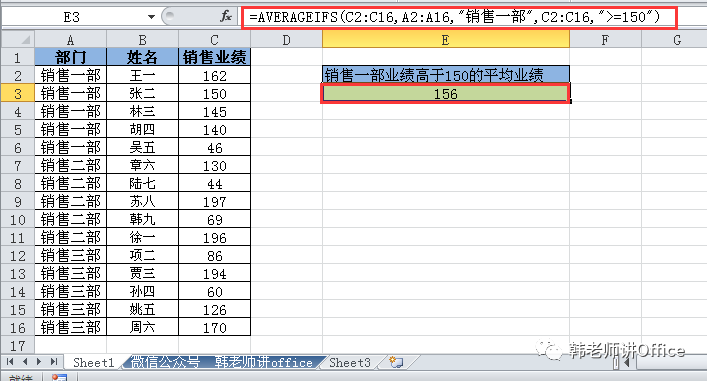Click 销售二部 cell in 章六 row
The width and height of the screenshot is (707, 381).
click(70, 165)
